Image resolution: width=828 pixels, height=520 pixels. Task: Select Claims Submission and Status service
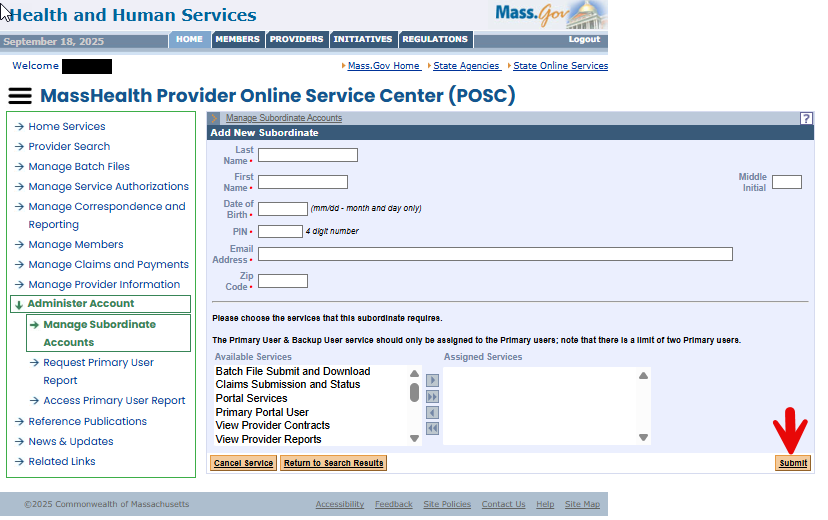pos(288,384)
